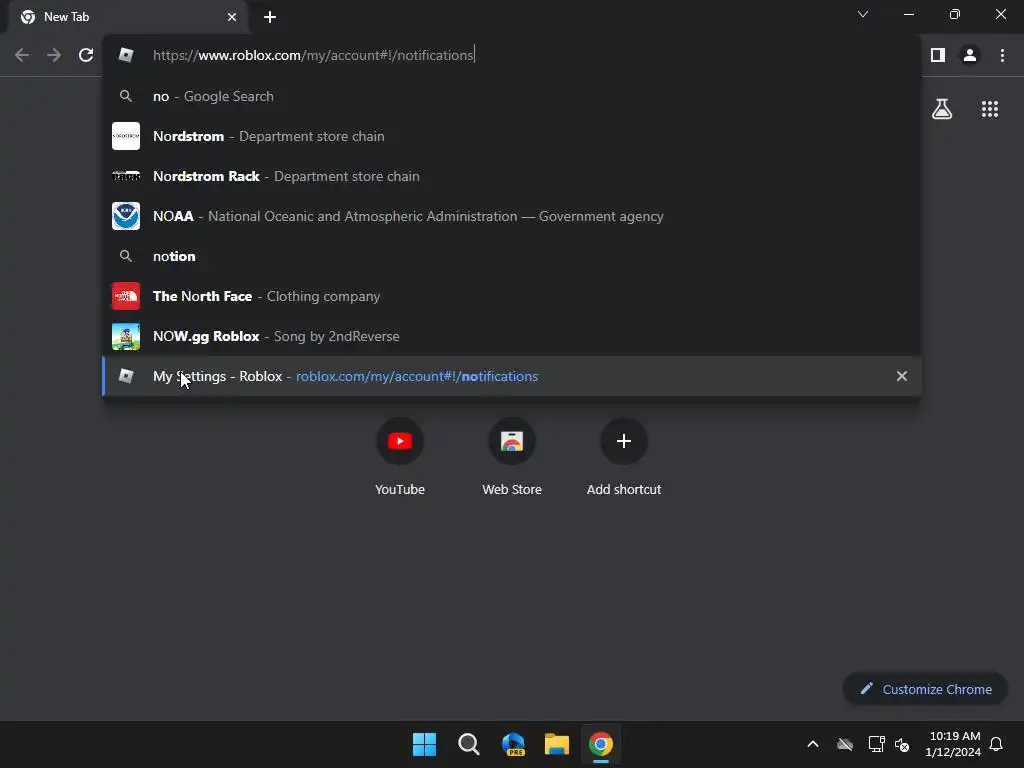Screen dimensions: 1024x768
Task: Choose 'no - Google Search' suggestion
Action: (x=512, y=96)
